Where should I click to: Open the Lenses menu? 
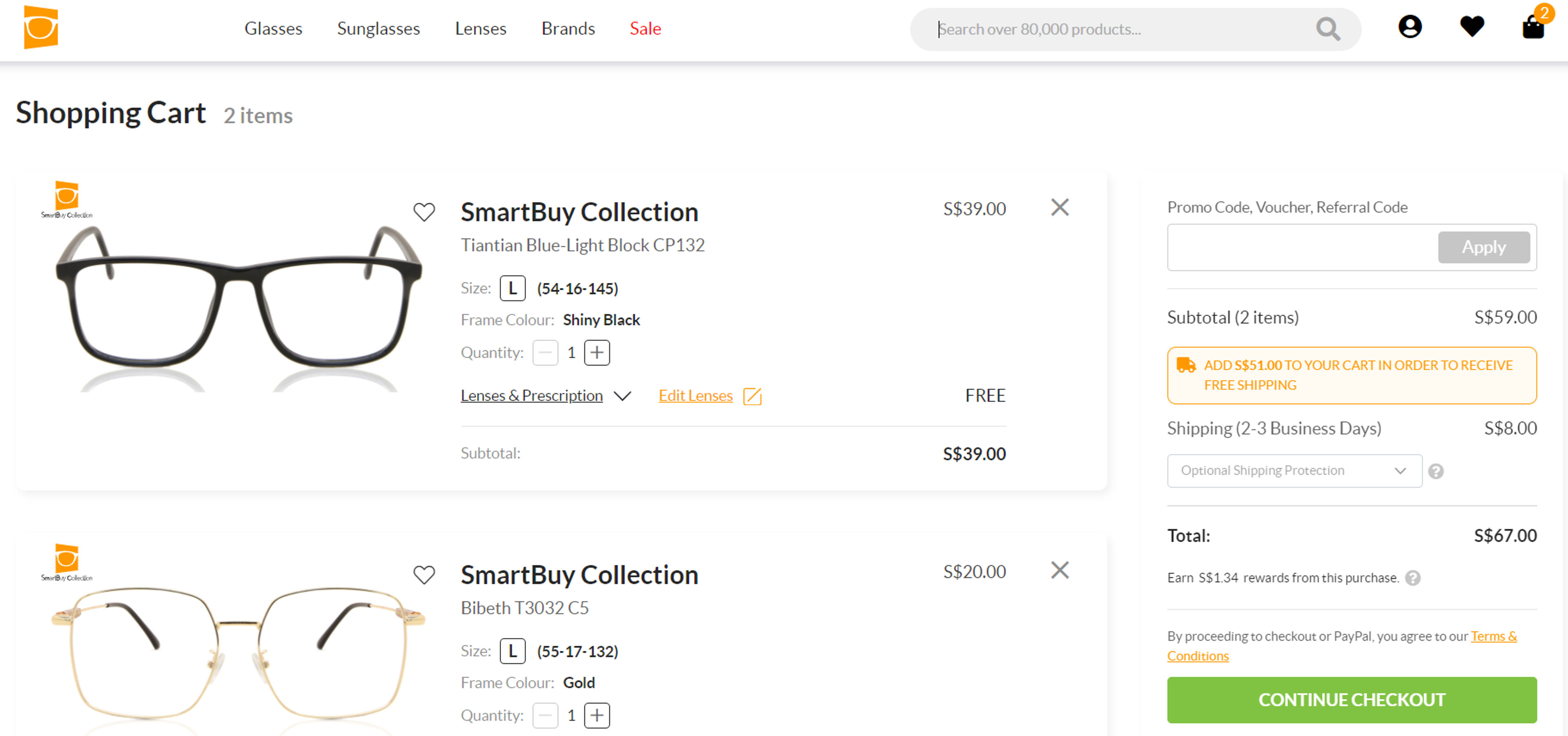pos(481,29)
